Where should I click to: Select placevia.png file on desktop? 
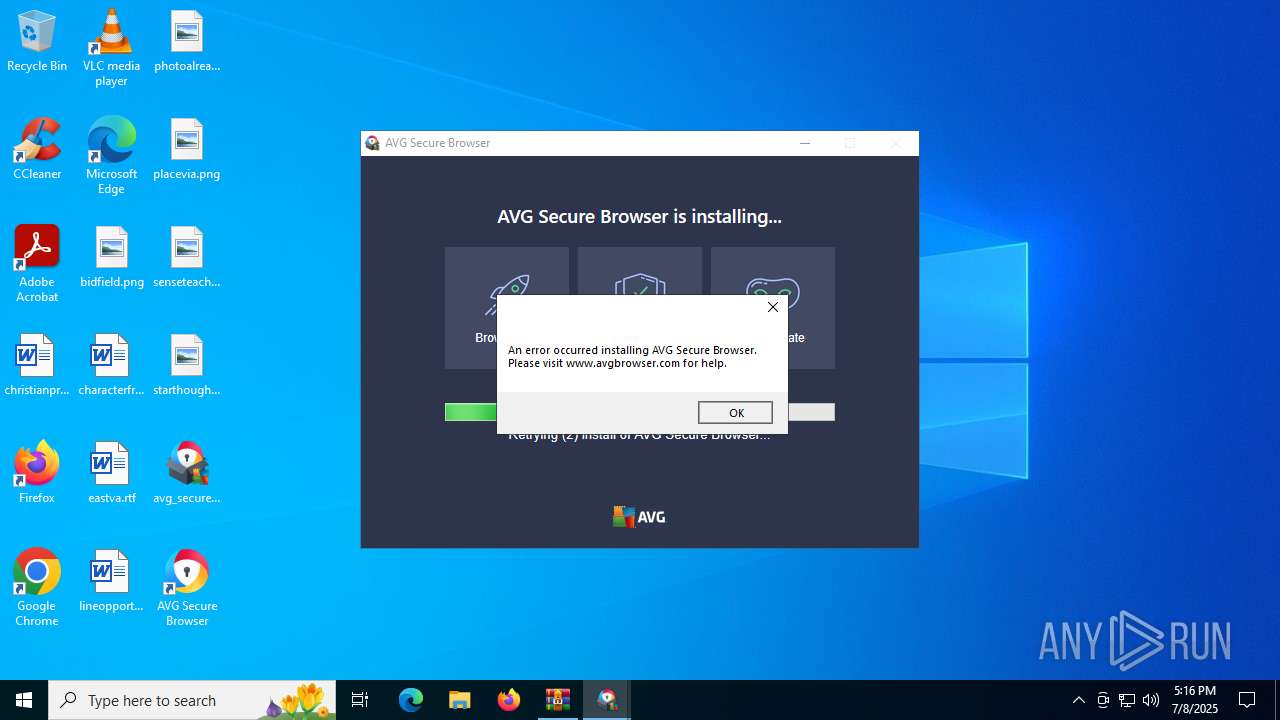187,150
